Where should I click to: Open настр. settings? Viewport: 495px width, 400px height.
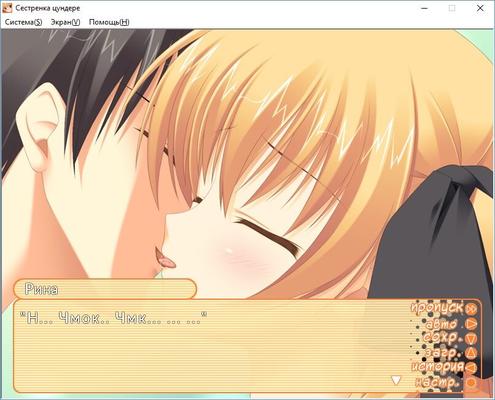pos(447,382)
